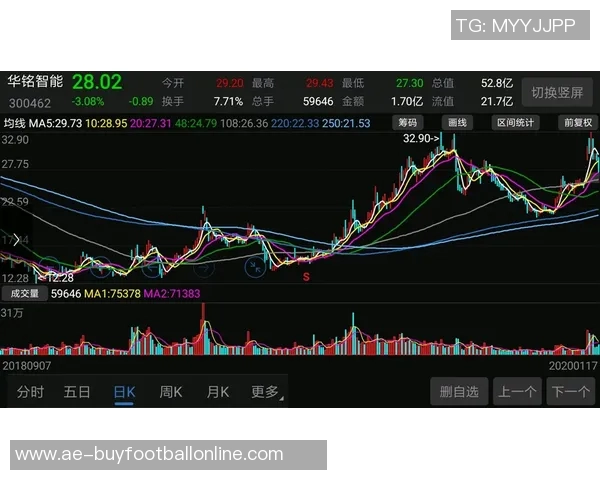The height and width of the screenshot is (480, 600).
Task: Switch to the 周K weekly candlestick tab
Action: coord(171,392)
